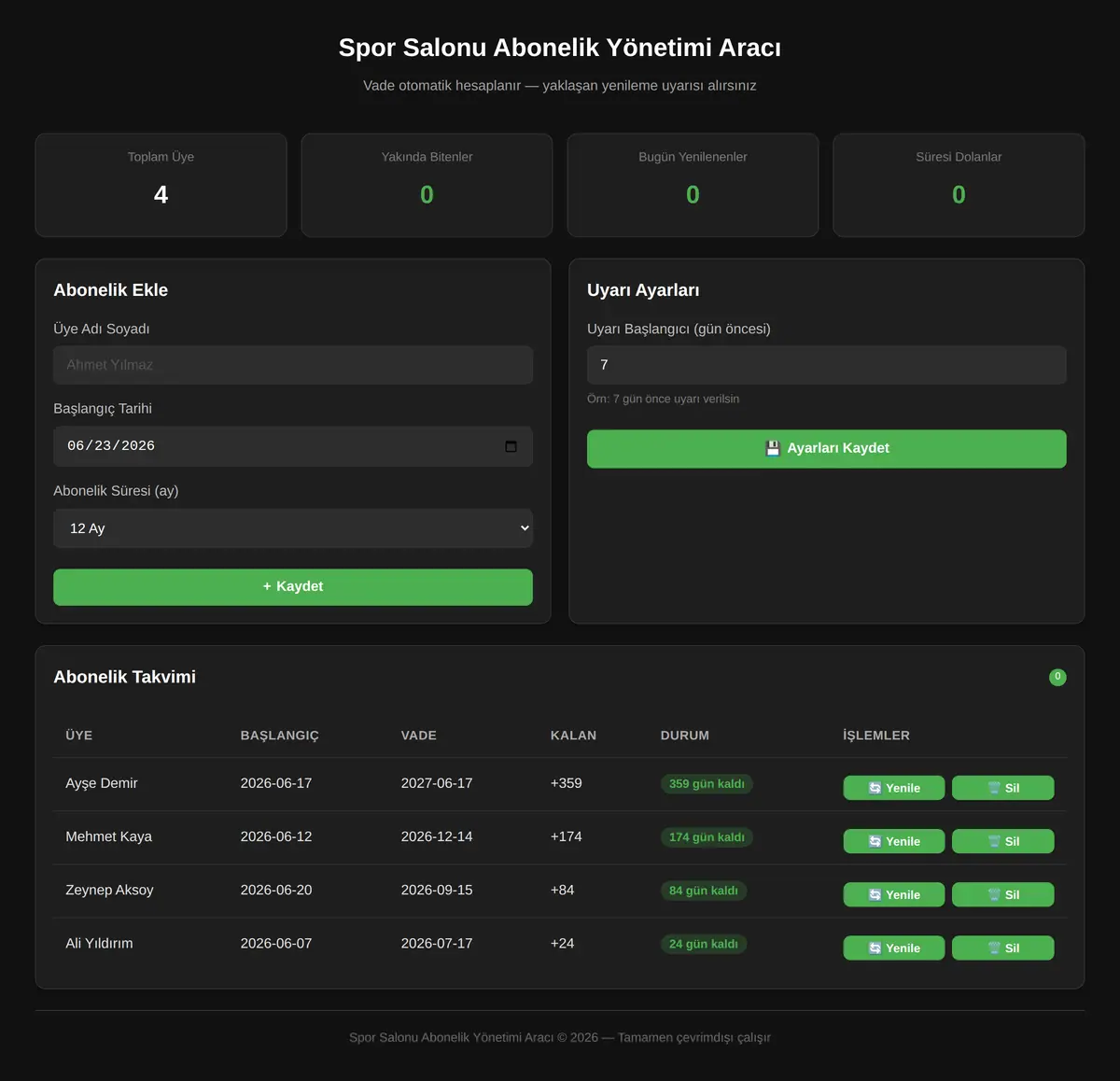Click the Başlangıç Tarihi date value 06/23/2026
The image size is (1120, 1081).
coord(111,446)
